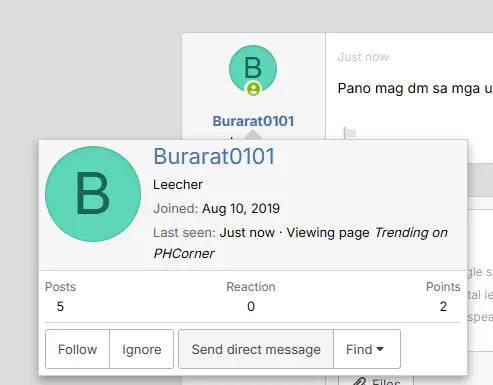
Task: Open the Find dropdown
Action: point(367,349)
